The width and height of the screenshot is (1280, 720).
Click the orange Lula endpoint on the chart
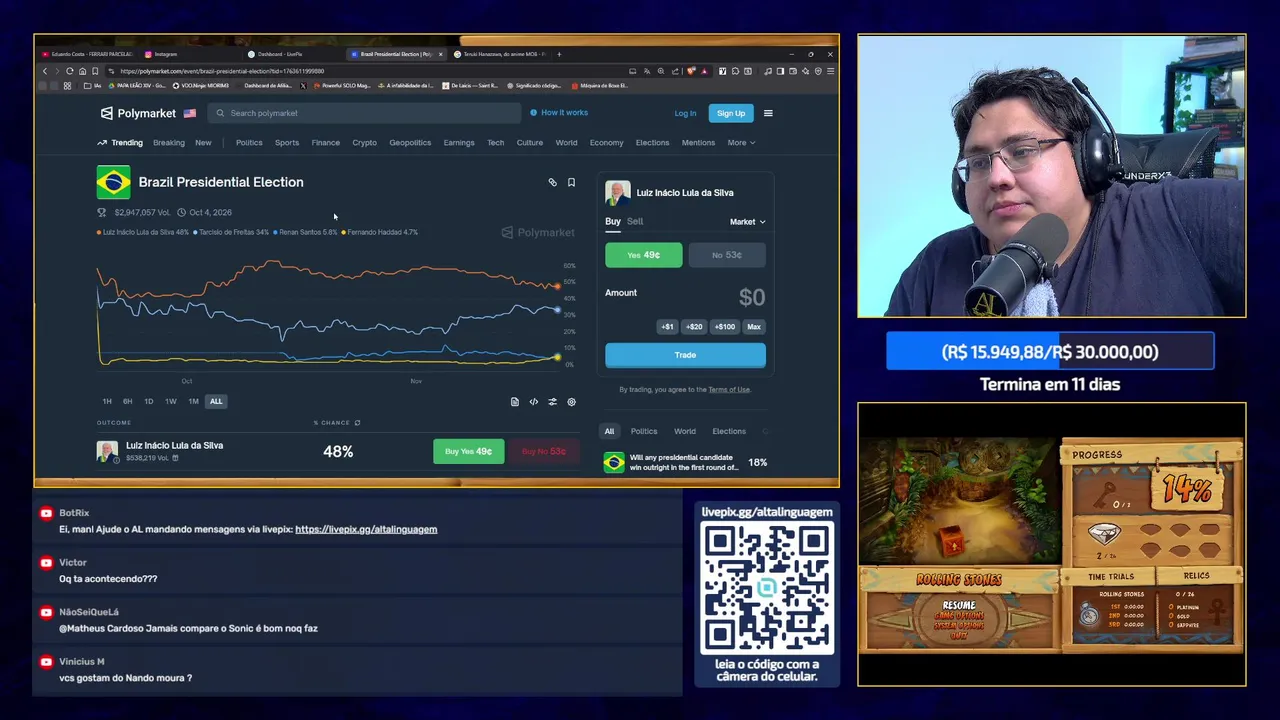click(557, 287)
